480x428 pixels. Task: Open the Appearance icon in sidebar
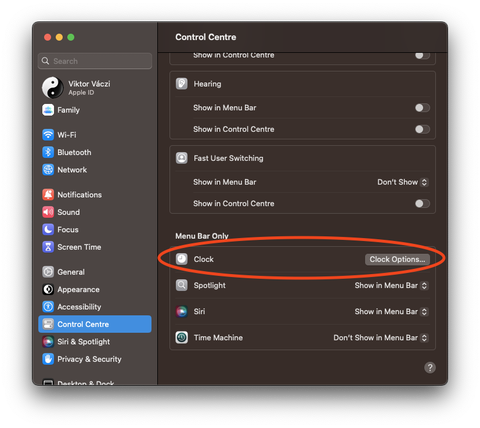[48, 289]
